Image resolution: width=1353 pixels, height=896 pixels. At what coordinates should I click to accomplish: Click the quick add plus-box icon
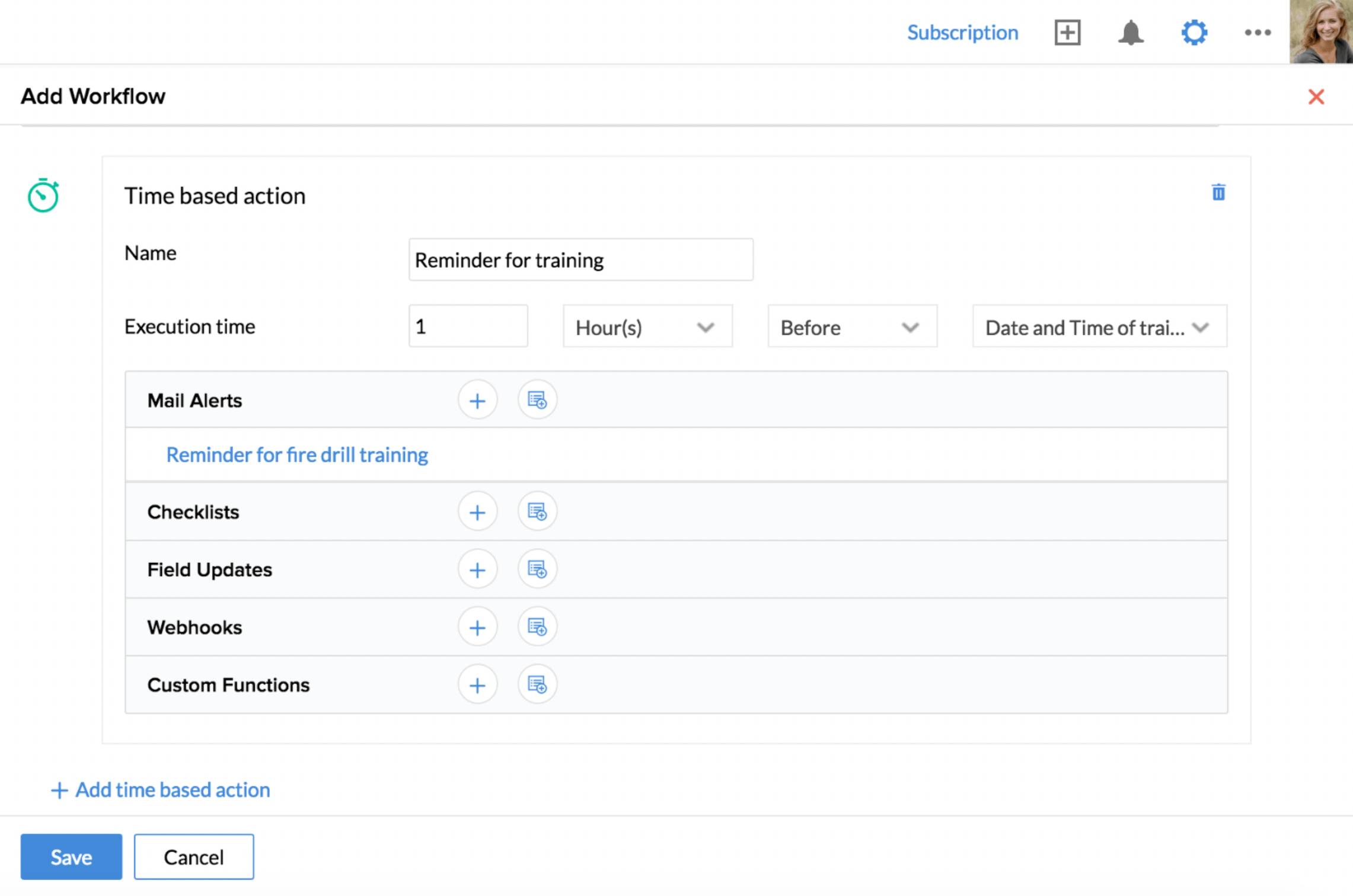(1067, 32)
